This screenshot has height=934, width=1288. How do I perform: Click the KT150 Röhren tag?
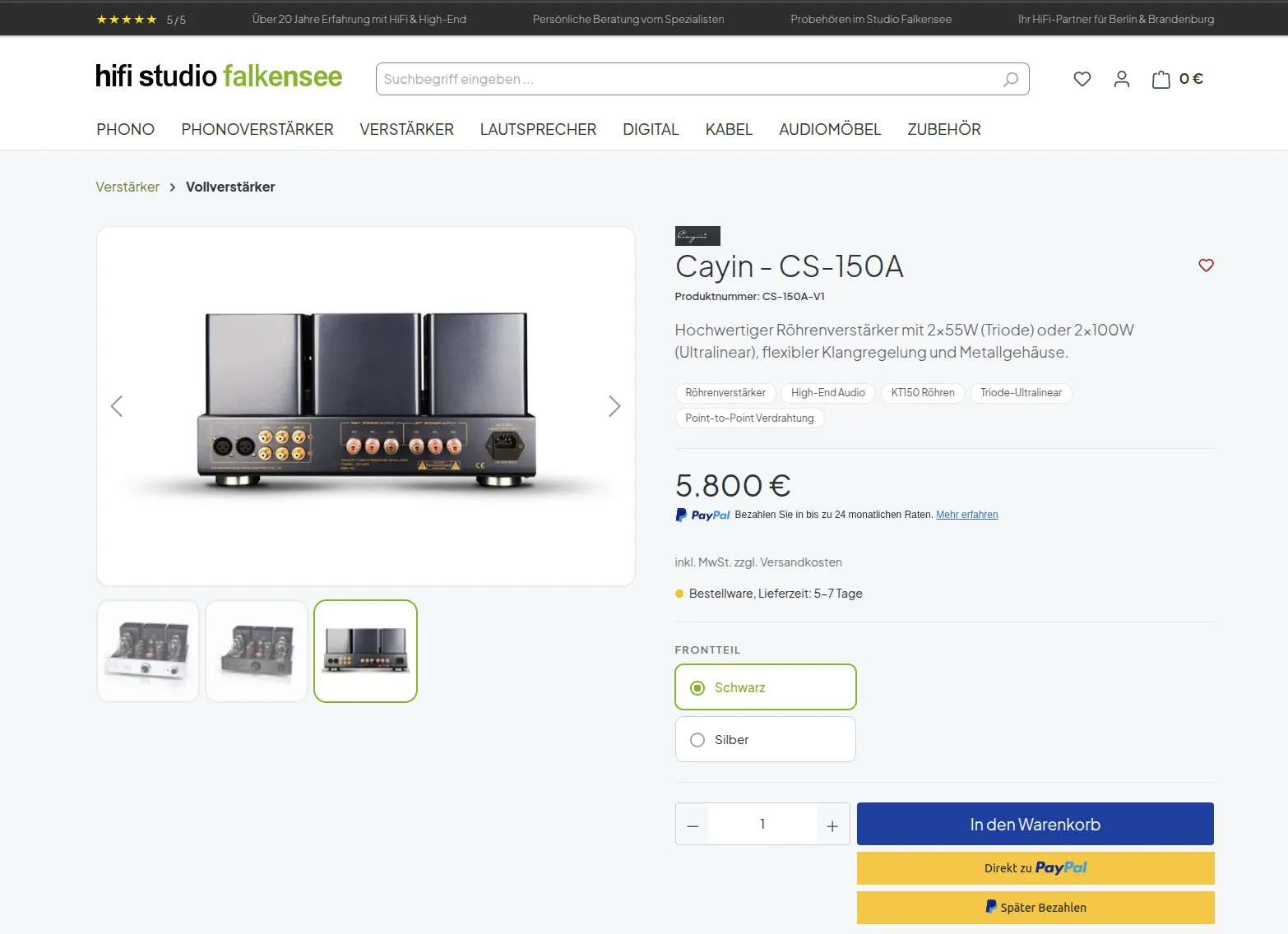click(x=923, y=393)
